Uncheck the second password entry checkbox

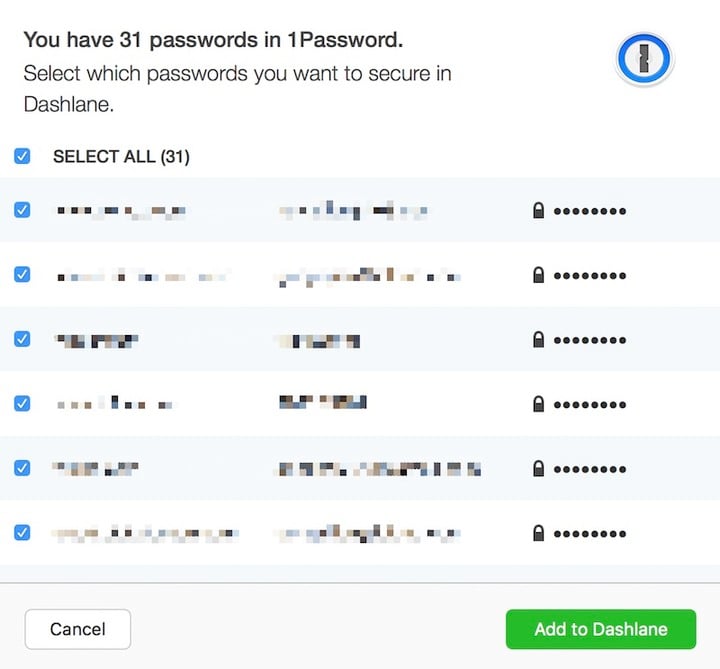point(22,274)
